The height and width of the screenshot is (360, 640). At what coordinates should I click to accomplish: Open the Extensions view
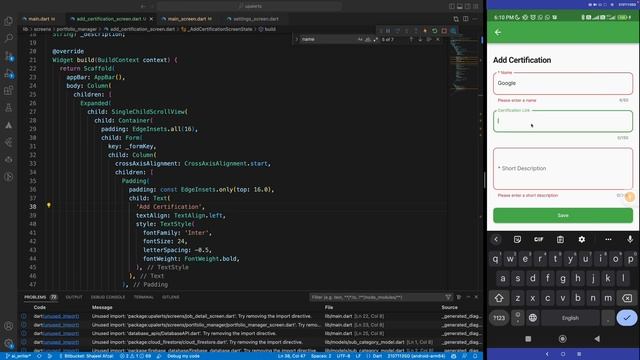click(8, 91)
